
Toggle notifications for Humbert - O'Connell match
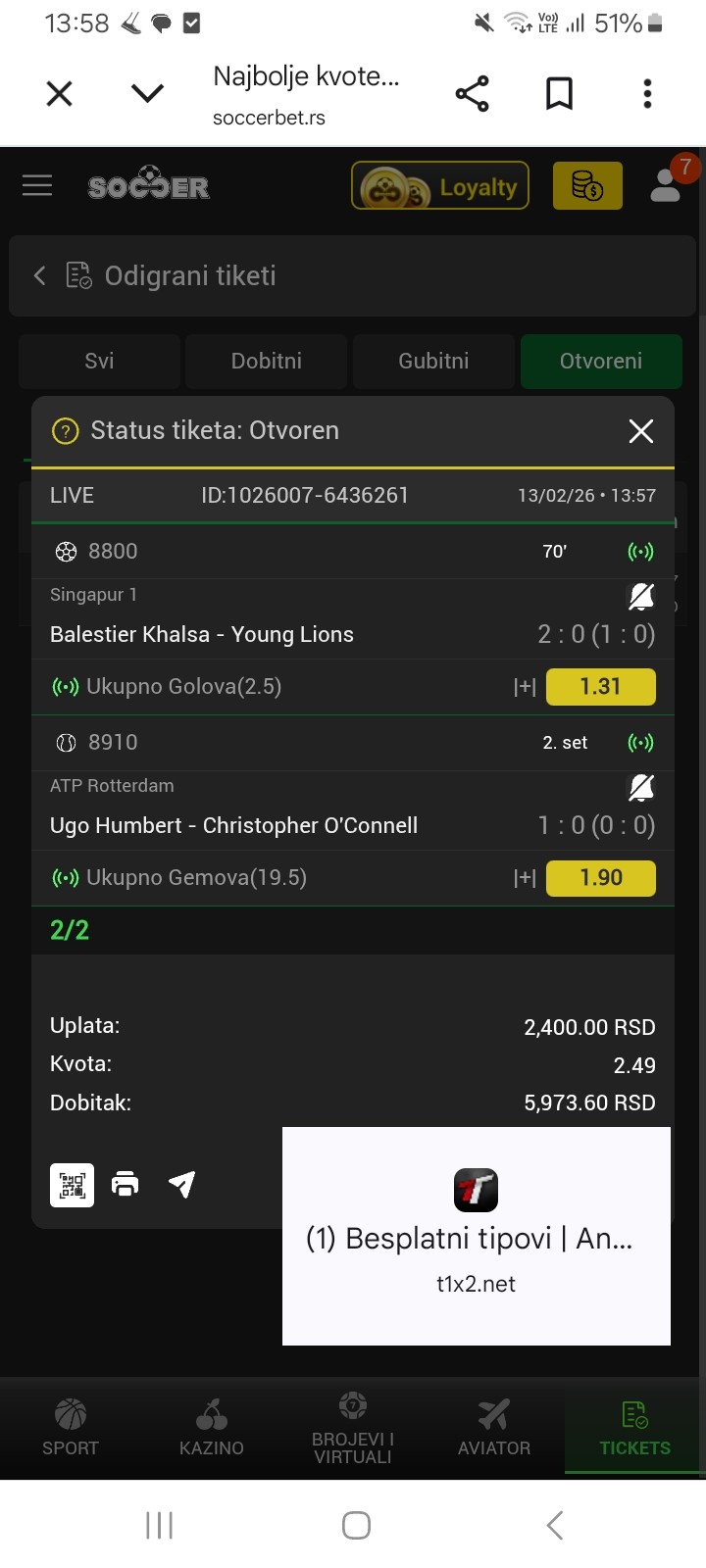641,787
